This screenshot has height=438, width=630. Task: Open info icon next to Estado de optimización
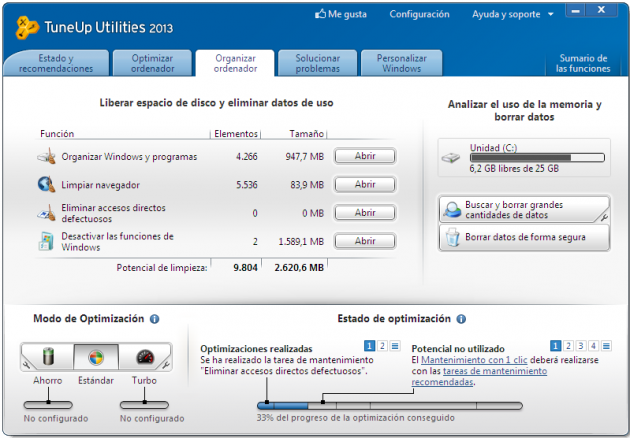pos(461,319)
